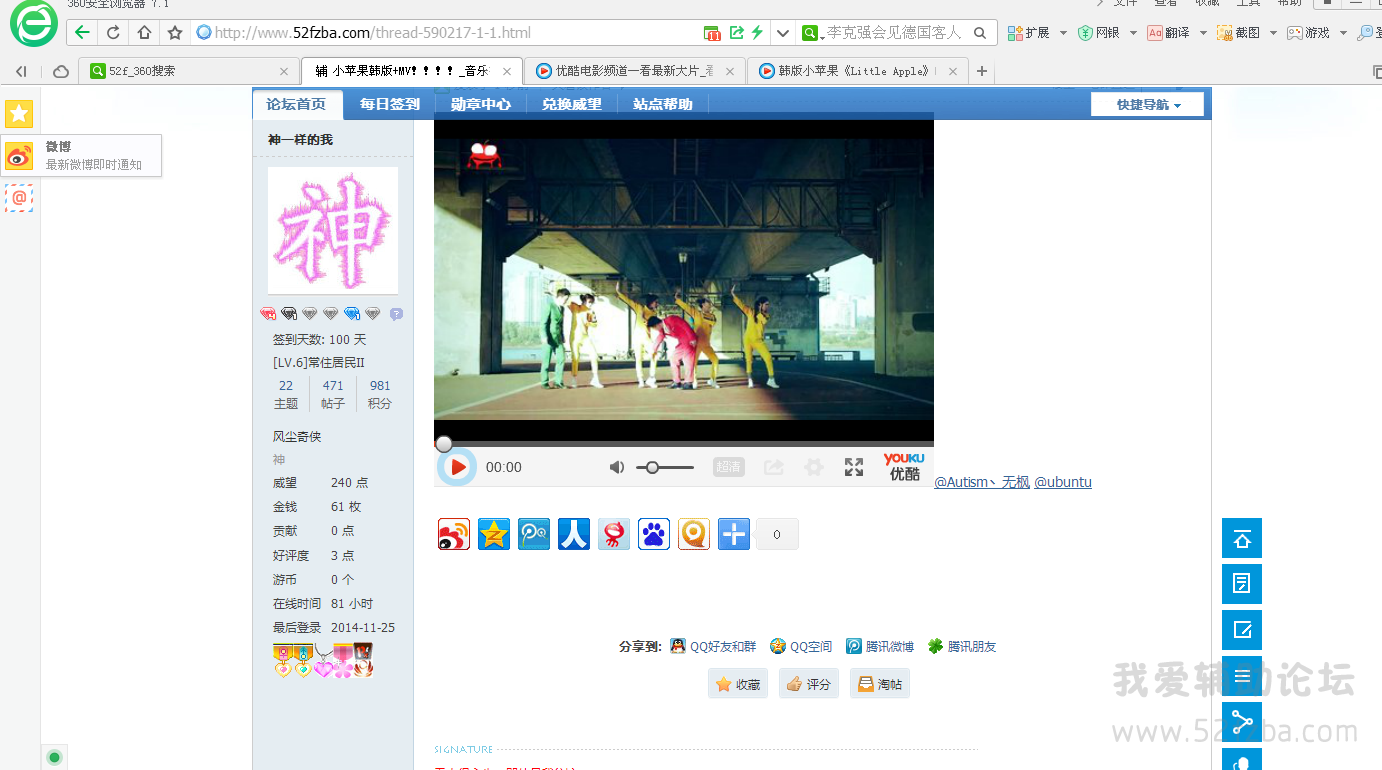
Task: Open 站点帮助 in forum navigation
Action: pyautogui.click(x=663, y=104)
